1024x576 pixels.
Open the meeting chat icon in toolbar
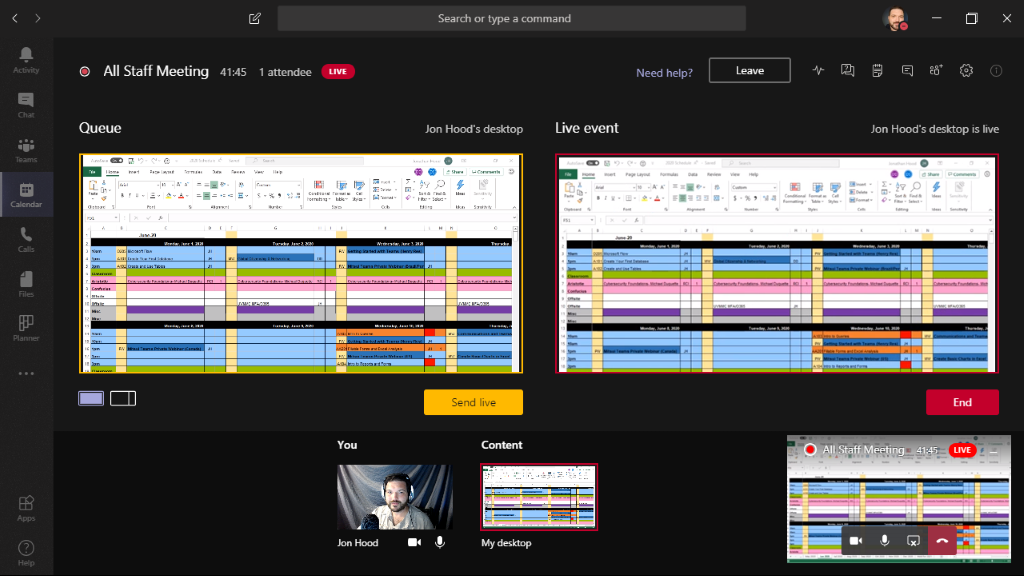pyautogui.click(x=907, y=71)
